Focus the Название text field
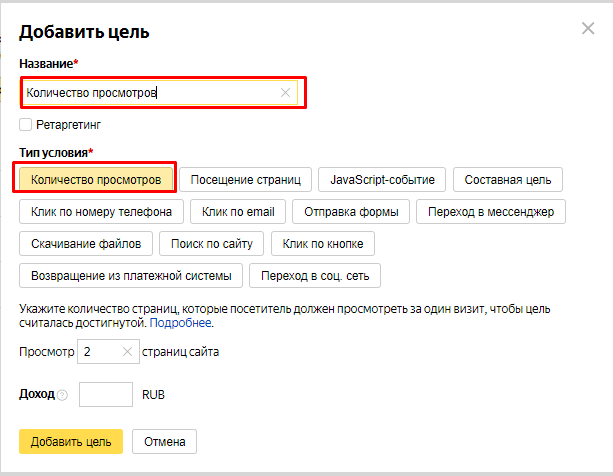The width and height of the screenshot is (613, 476). (160, 93)
